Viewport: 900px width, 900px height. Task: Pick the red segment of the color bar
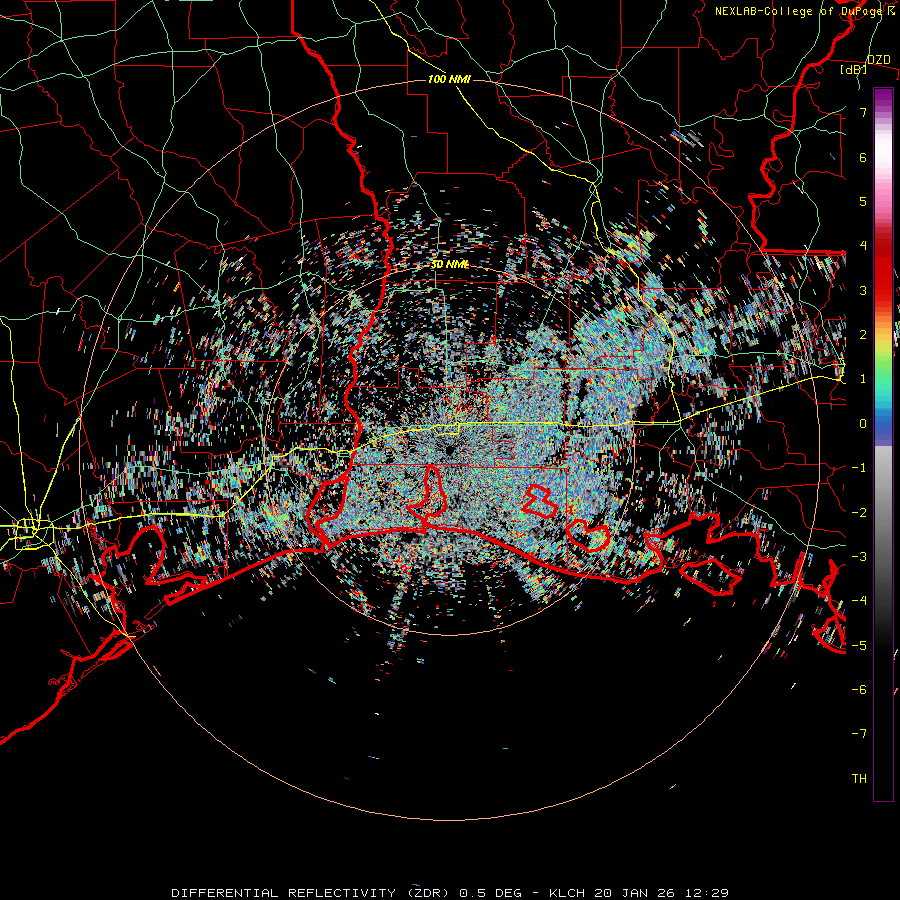[883, 270]
